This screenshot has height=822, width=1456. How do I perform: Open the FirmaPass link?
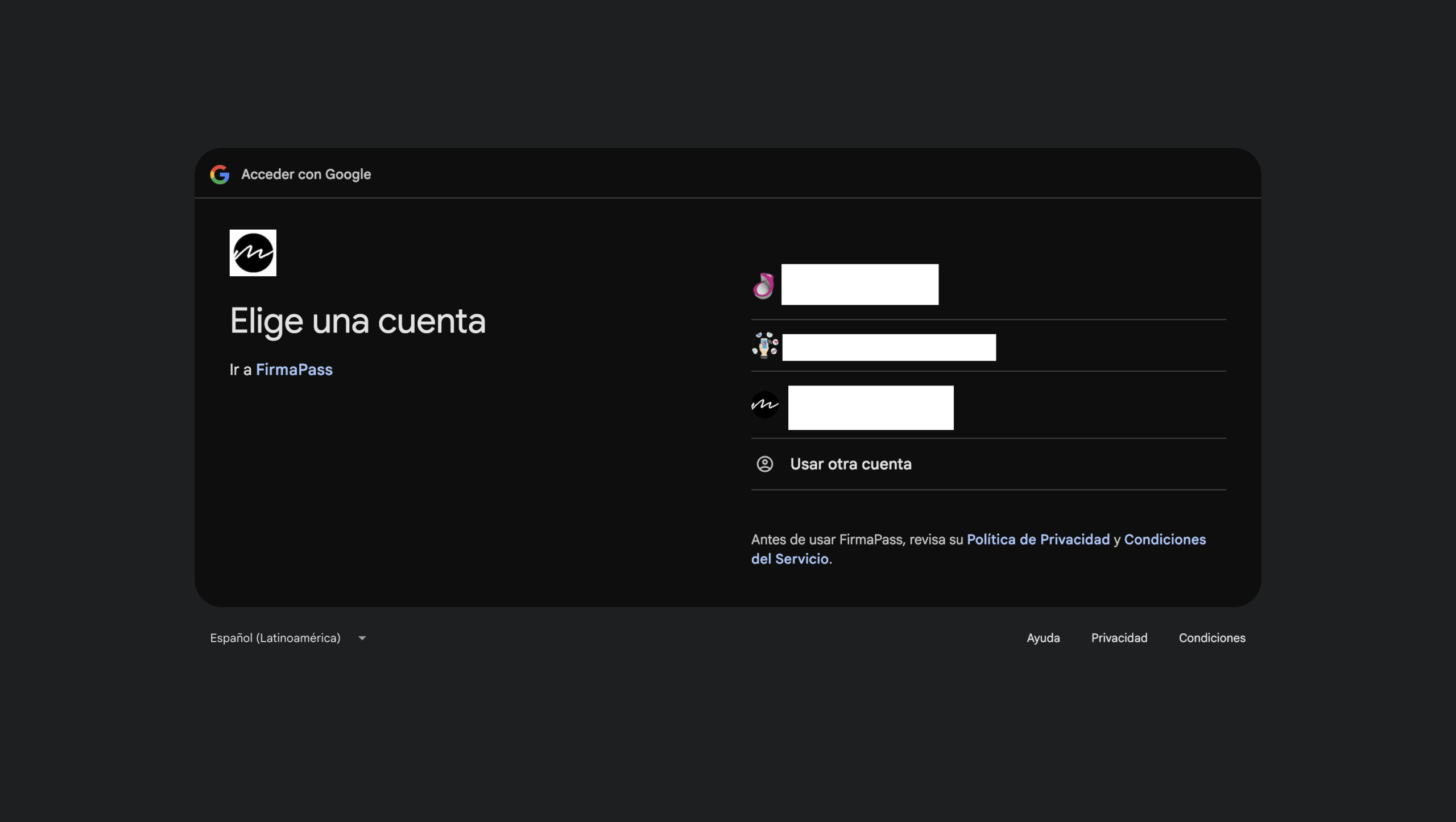294,370
